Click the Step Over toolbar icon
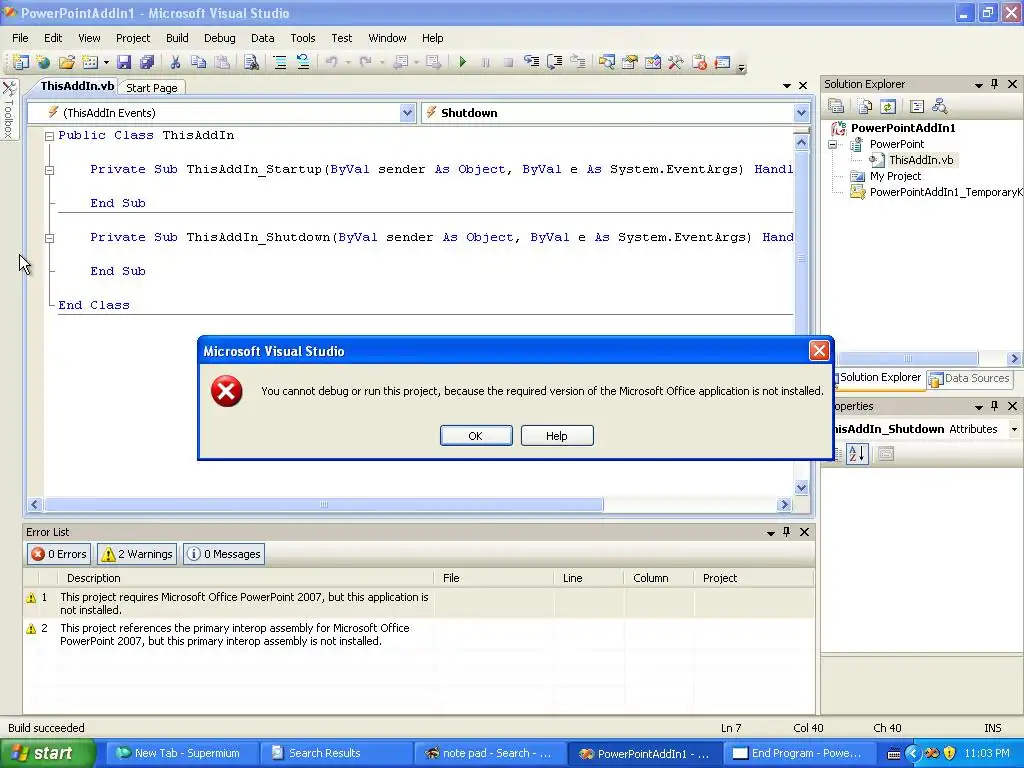This screenshot has height=768, width=1024. tap(554, 62)
